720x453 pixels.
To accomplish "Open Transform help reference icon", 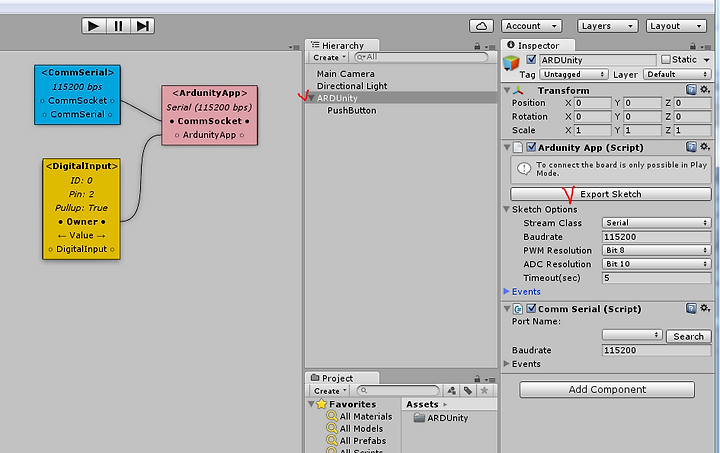I will coord(691,89).
